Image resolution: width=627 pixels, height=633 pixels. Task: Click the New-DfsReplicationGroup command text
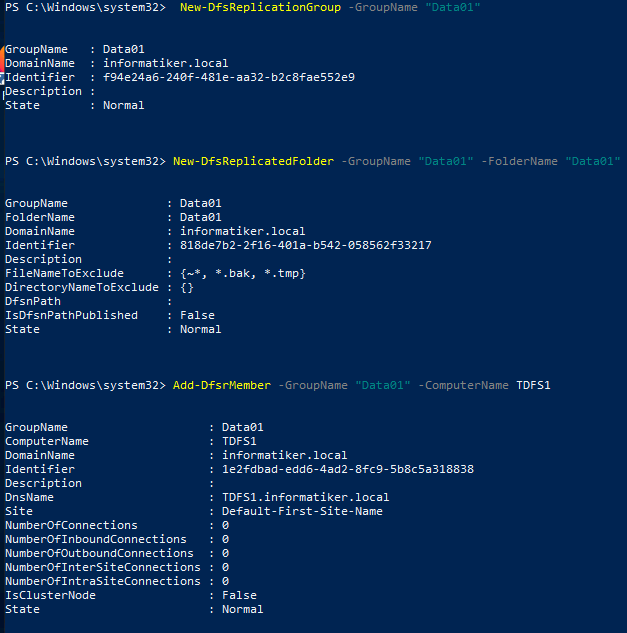click(x=260, y=7)
